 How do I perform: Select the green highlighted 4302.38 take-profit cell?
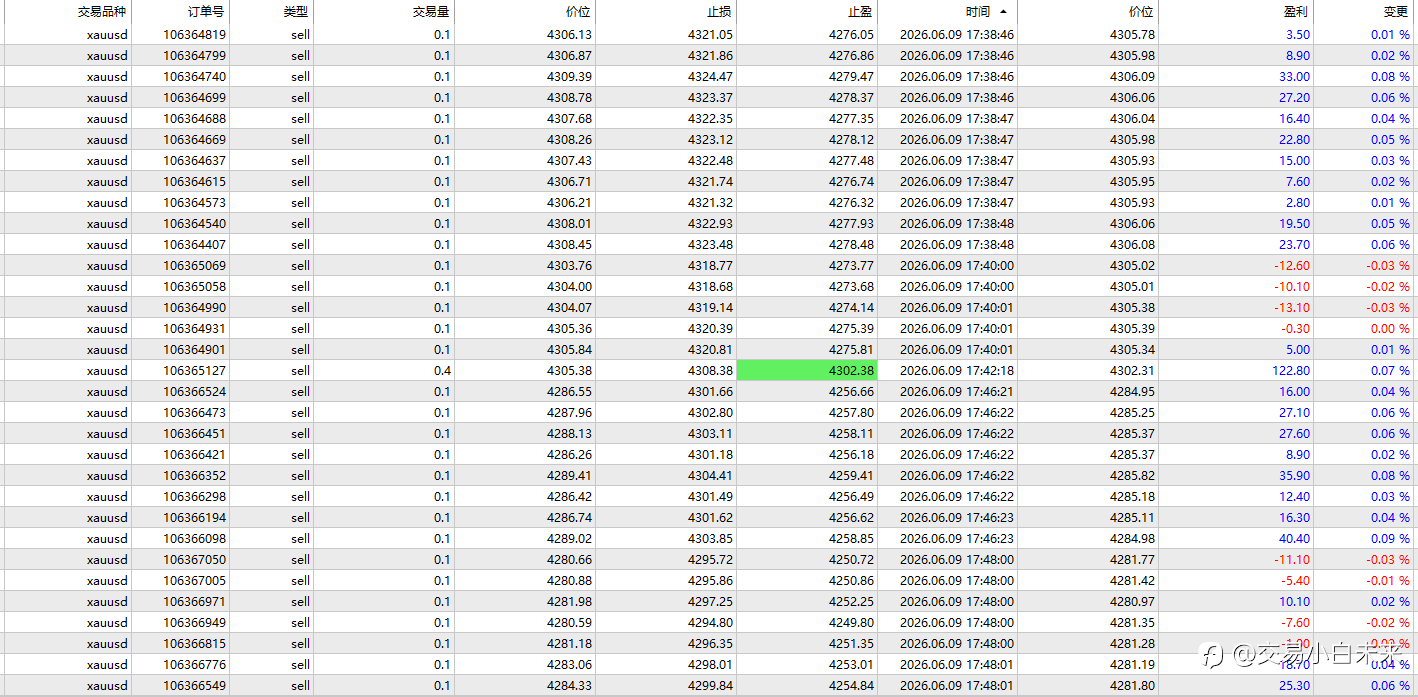pyautogui.click(x=807, y=370)
